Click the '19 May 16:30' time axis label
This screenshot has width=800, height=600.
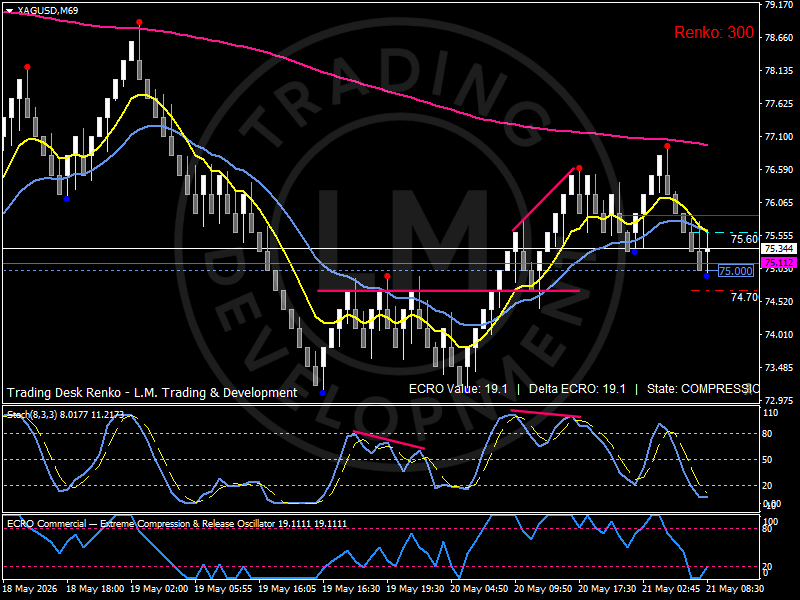click(x=351, y=589)
